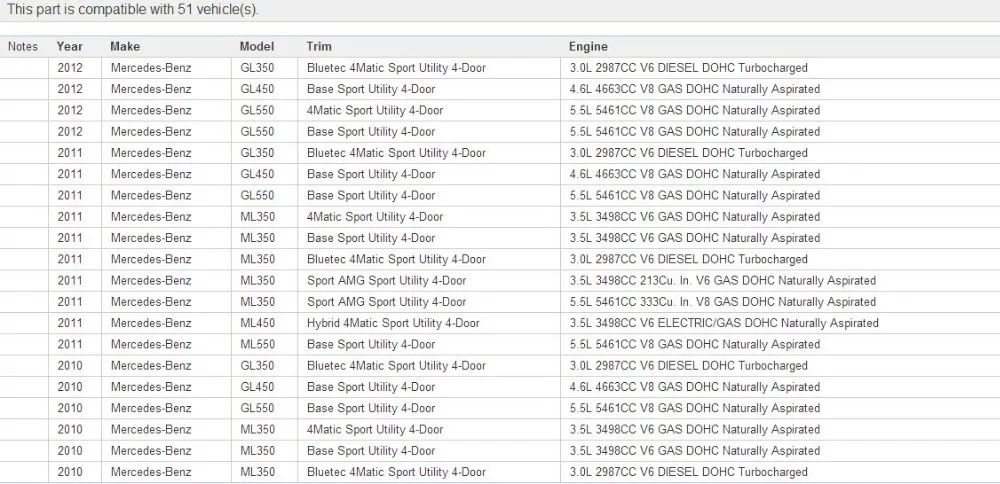The image size is (1000, 484).
Task: Click the 2011 ML450 Hybrid 4Matic trim cell
Action: 429,323
